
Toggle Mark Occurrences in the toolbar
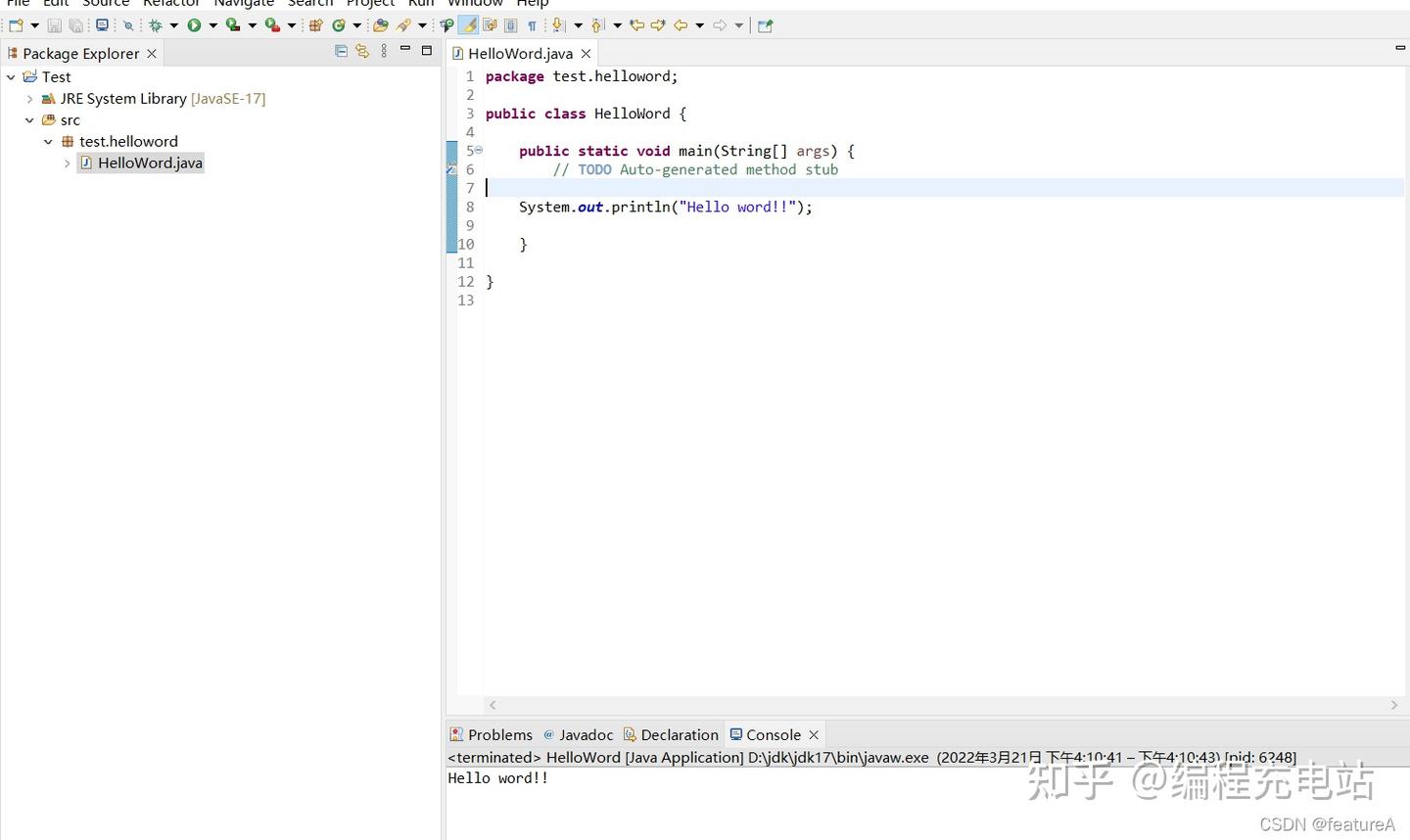click(467, 24)
